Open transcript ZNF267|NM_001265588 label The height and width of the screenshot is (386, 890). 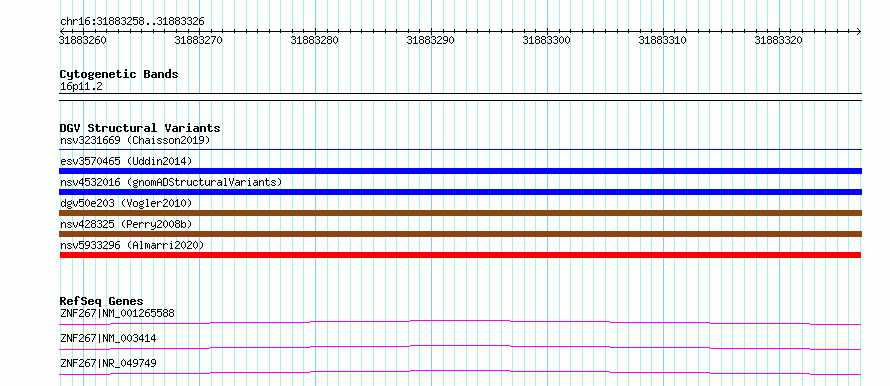click(x=117, y=313)
